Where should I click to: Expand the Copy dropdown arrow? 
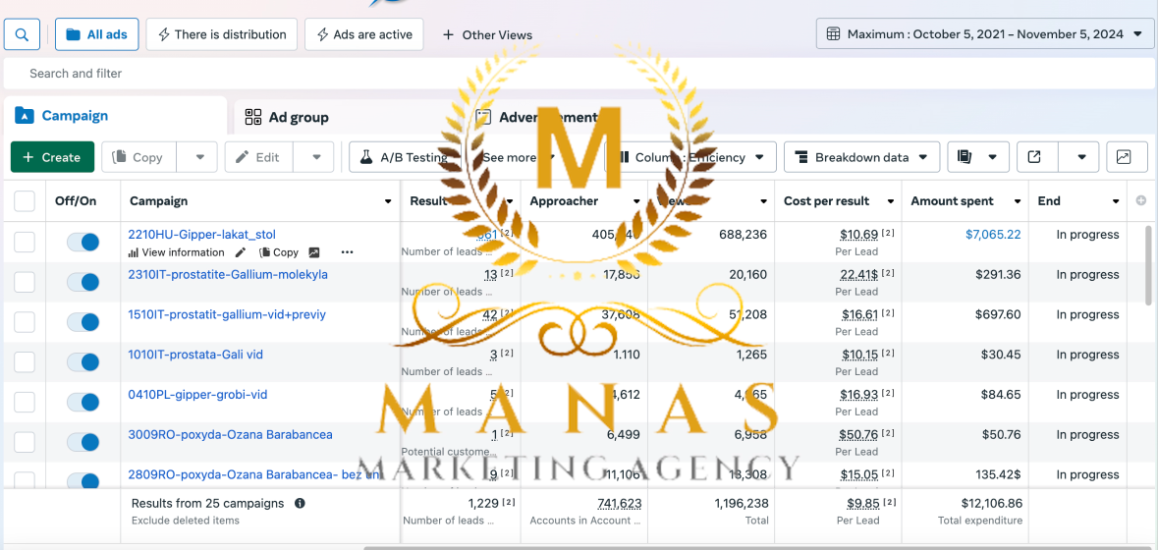(200, 157)
